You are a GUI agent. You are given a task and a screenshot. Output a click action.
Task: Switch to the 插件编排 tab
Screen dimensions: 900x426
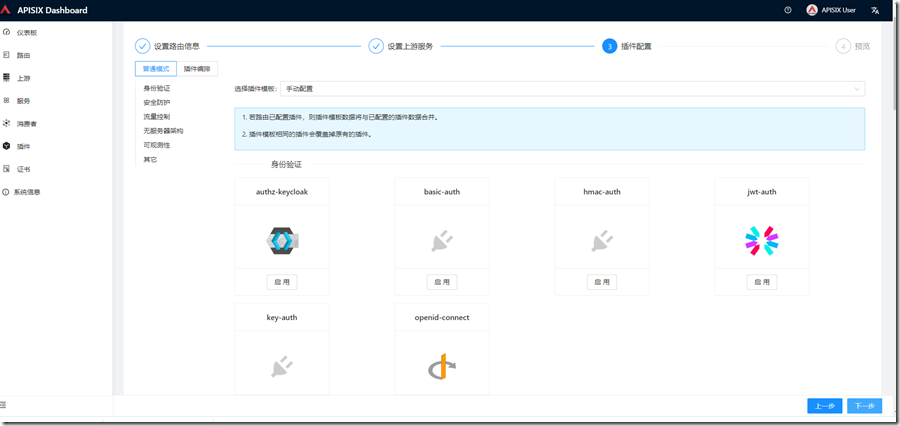tap(197, 69)
